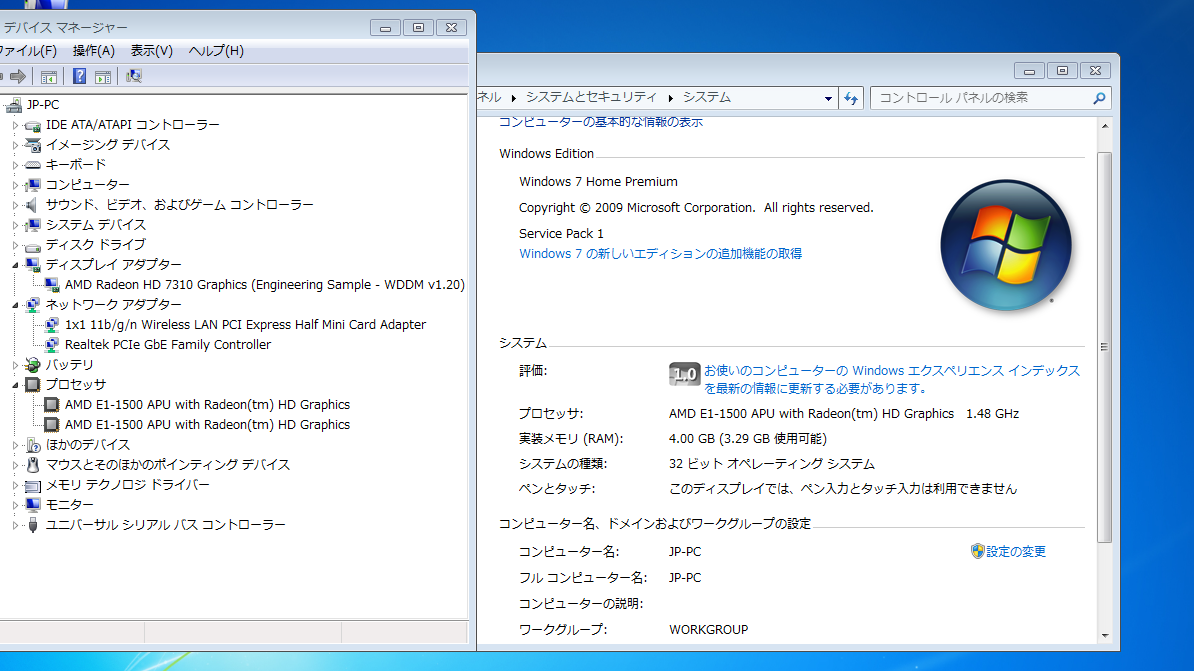Expand the IDE ATA/ATAPI controller node
Image resolution: width=1194 pixels, height=671 pixels.
point(15,125)
